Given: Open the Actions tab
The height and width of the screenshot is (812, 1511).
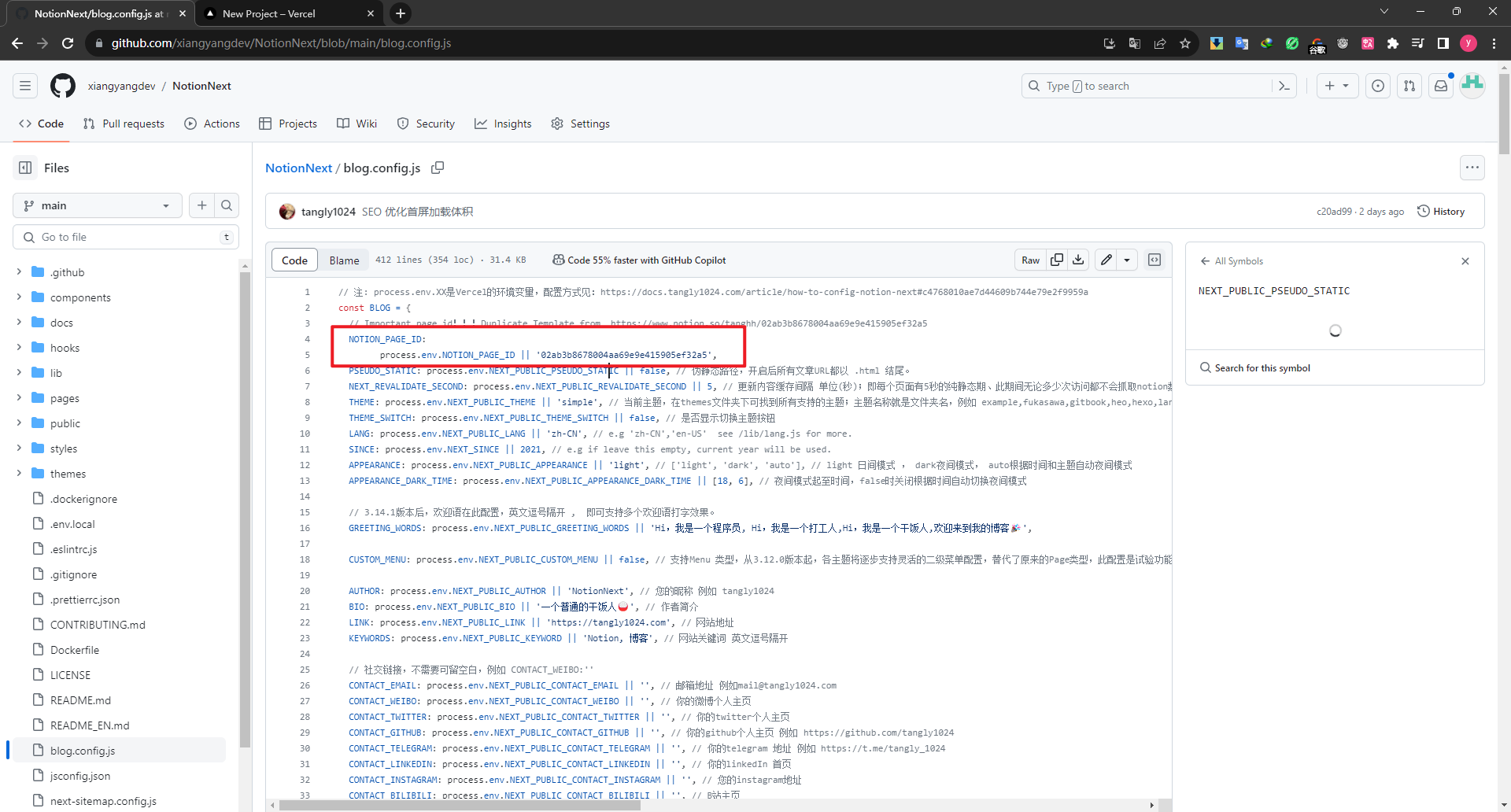Looking at the screenshot, I should click(x=212, y=124).
